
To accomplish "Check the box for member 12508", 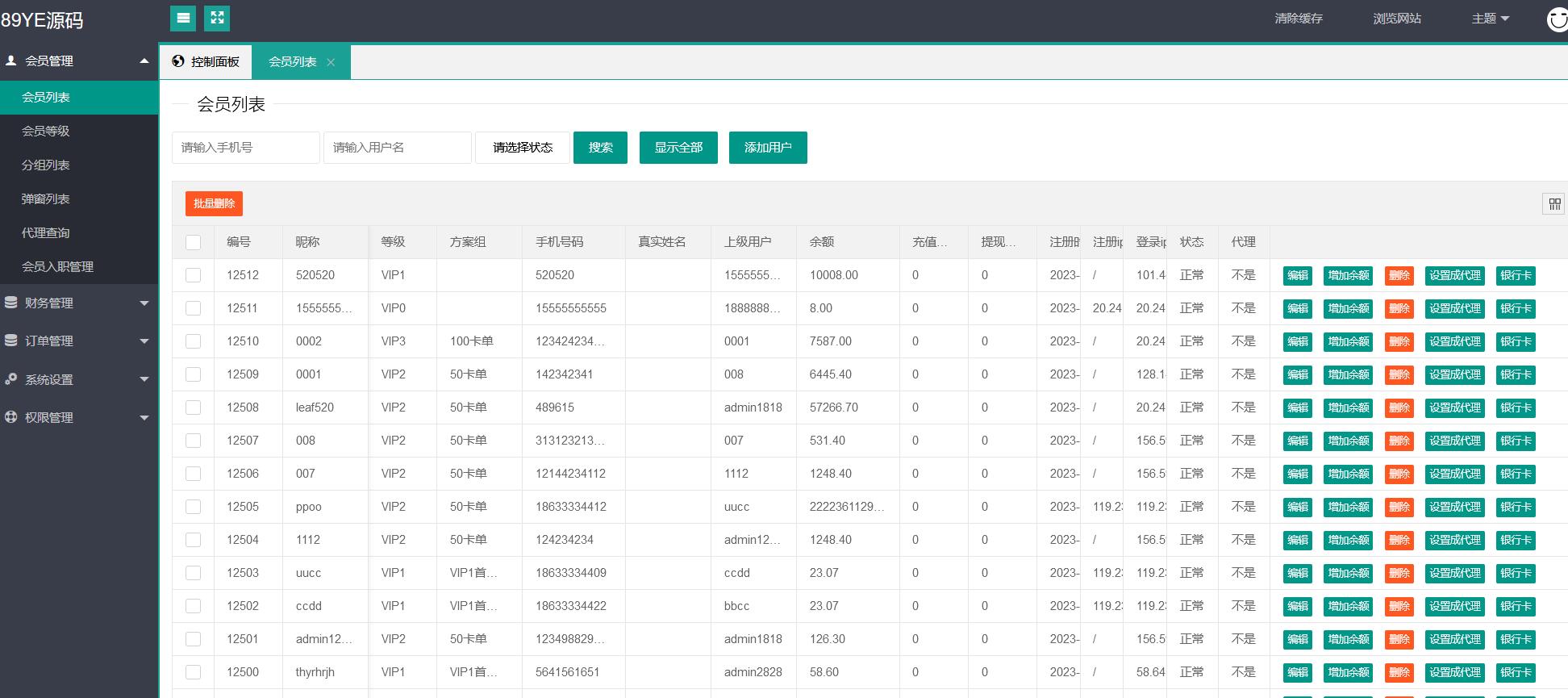I will click(193, 408).
